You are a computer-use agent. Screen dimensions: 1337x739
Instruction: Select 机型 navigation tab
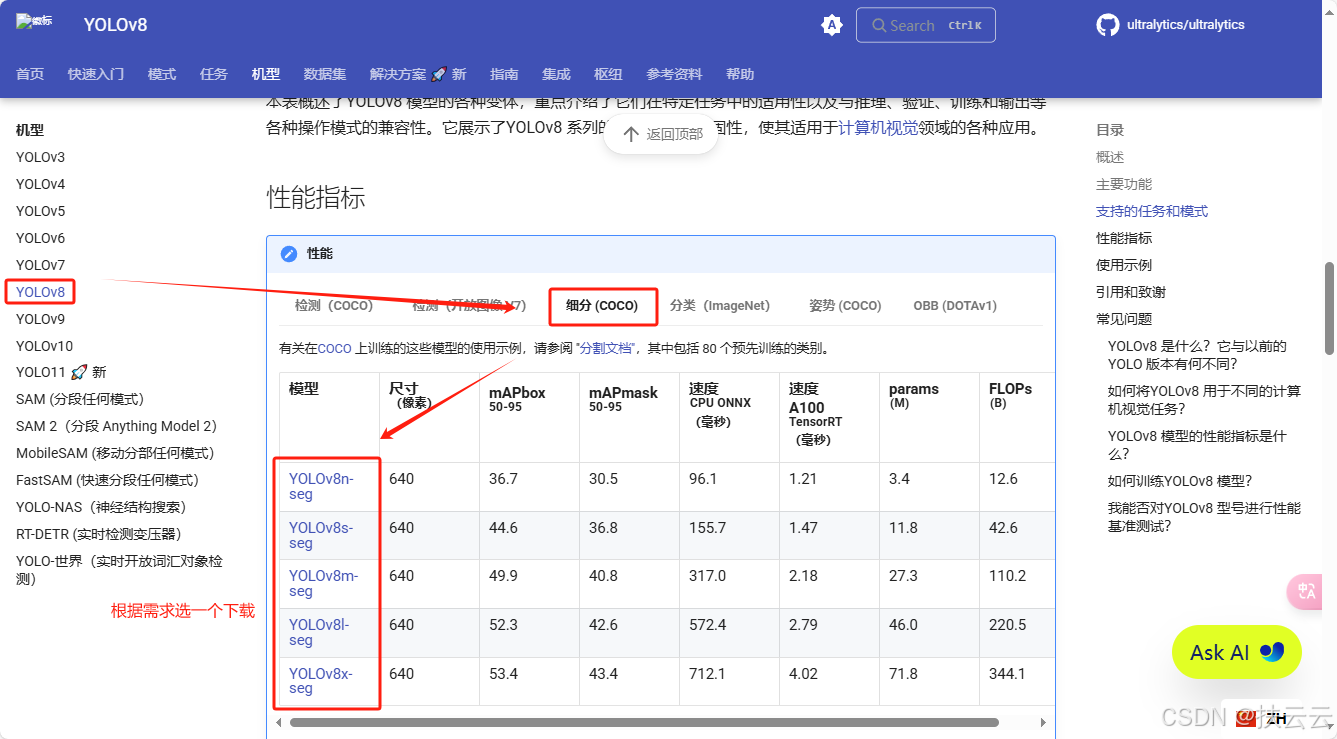(266, 74)
